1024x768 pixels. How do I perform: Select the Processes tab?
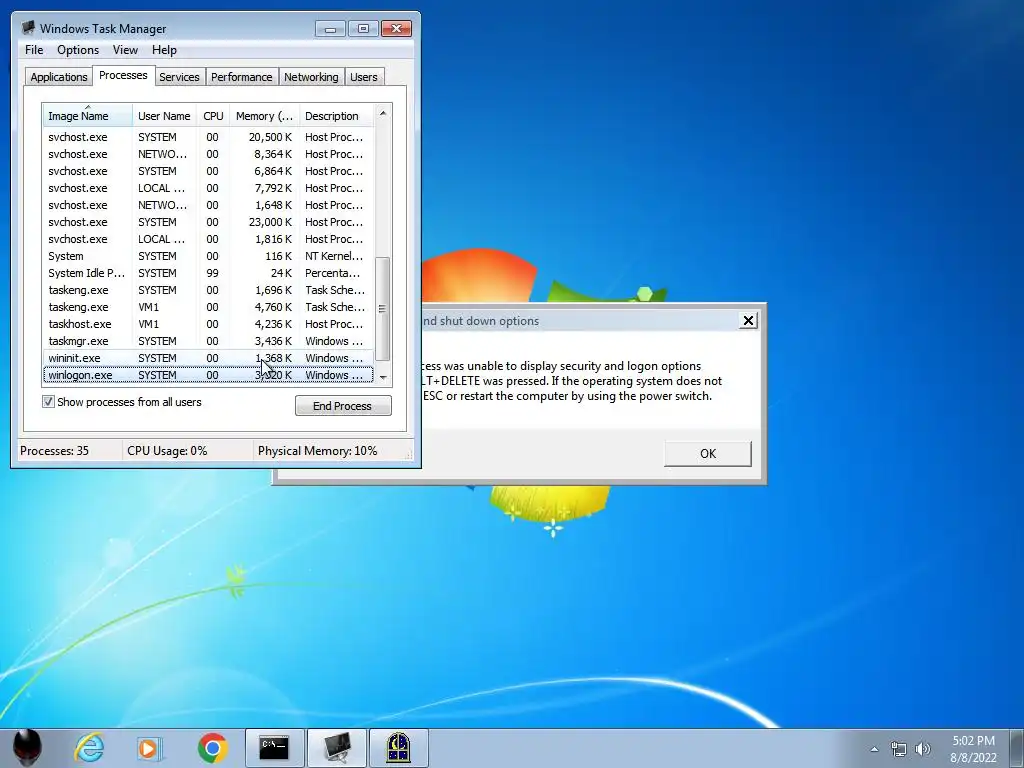[123, 75]
